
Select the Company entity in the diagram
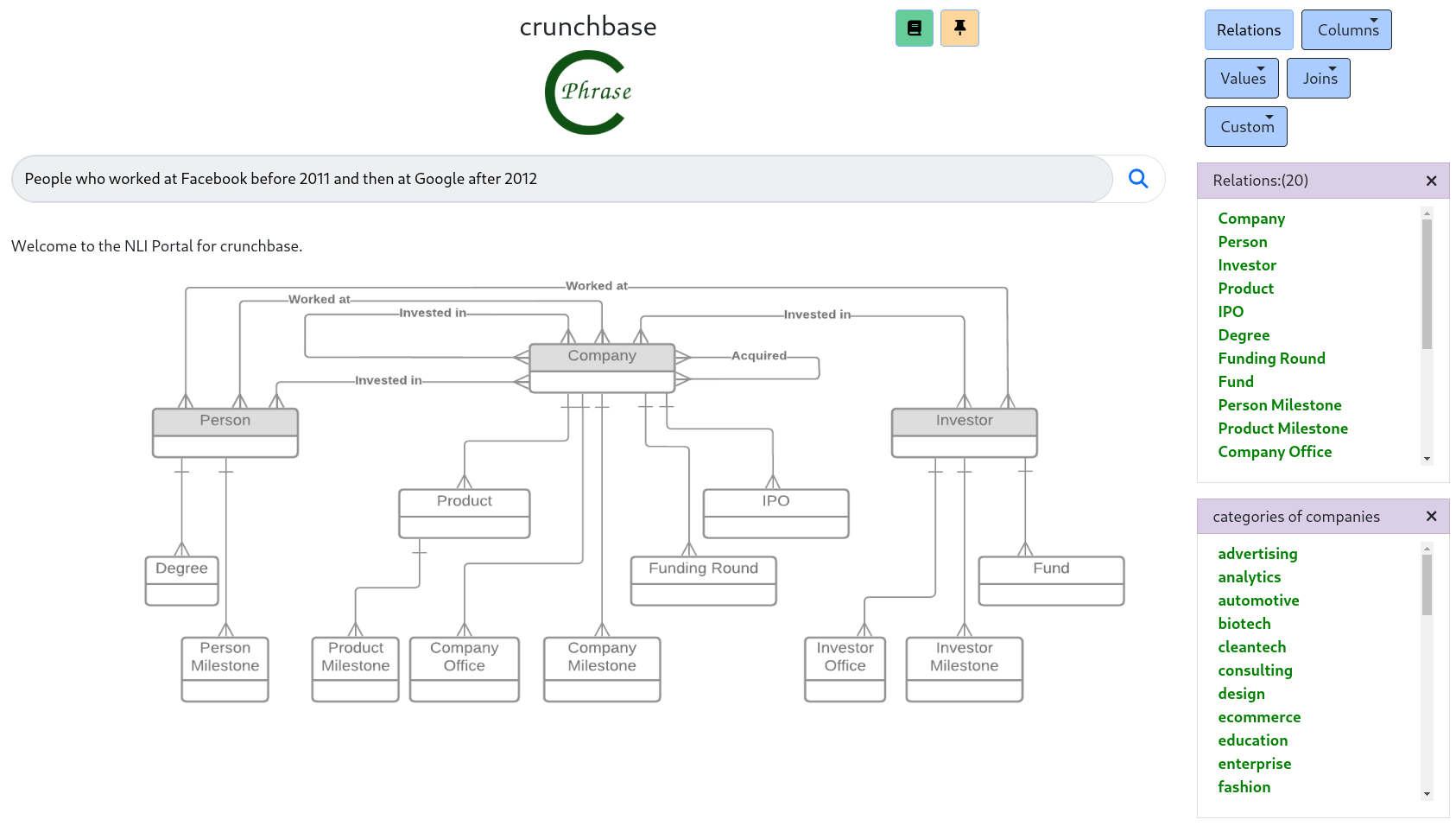click(x=602, y=355)
